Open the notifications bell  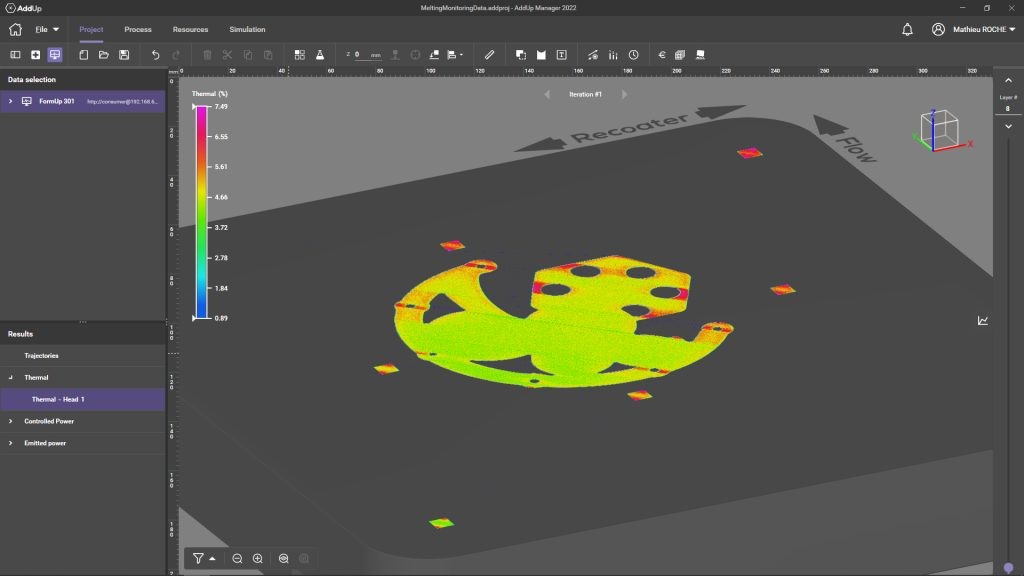tap(907, 30)
